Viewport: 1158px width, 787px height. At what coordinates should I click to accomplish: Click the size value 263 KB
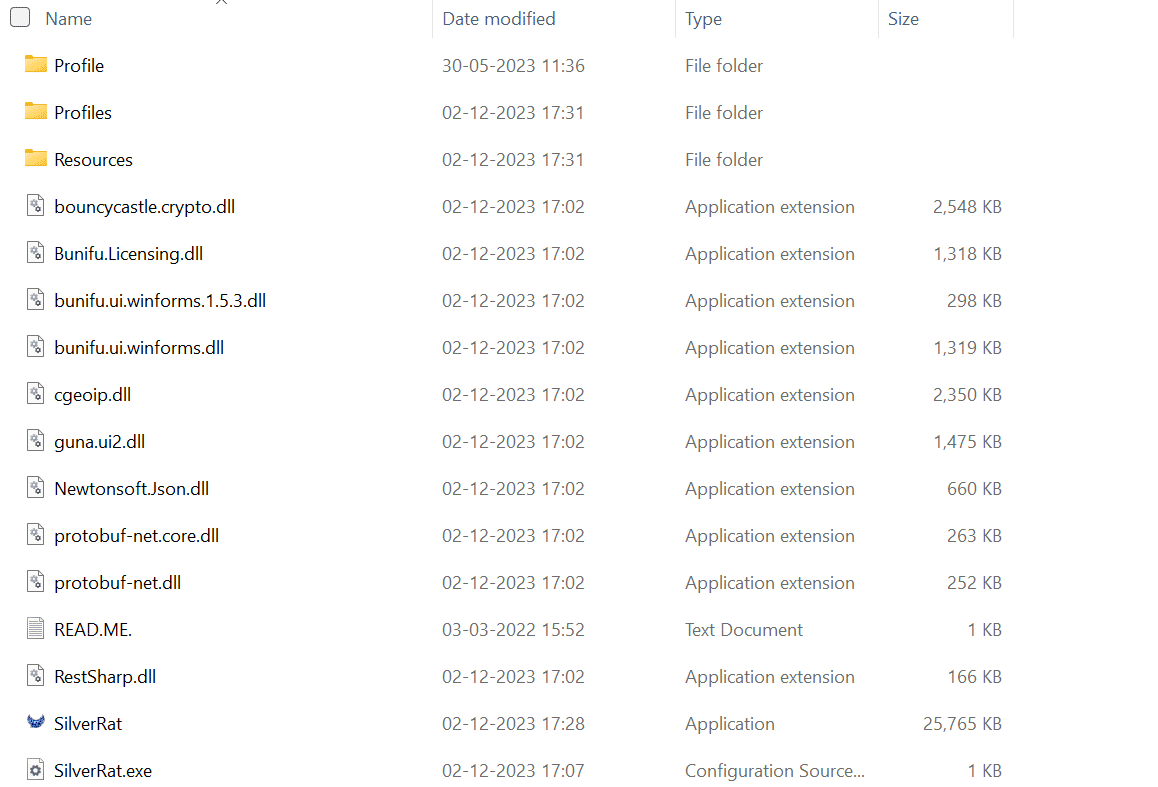[x=974, y=536]
